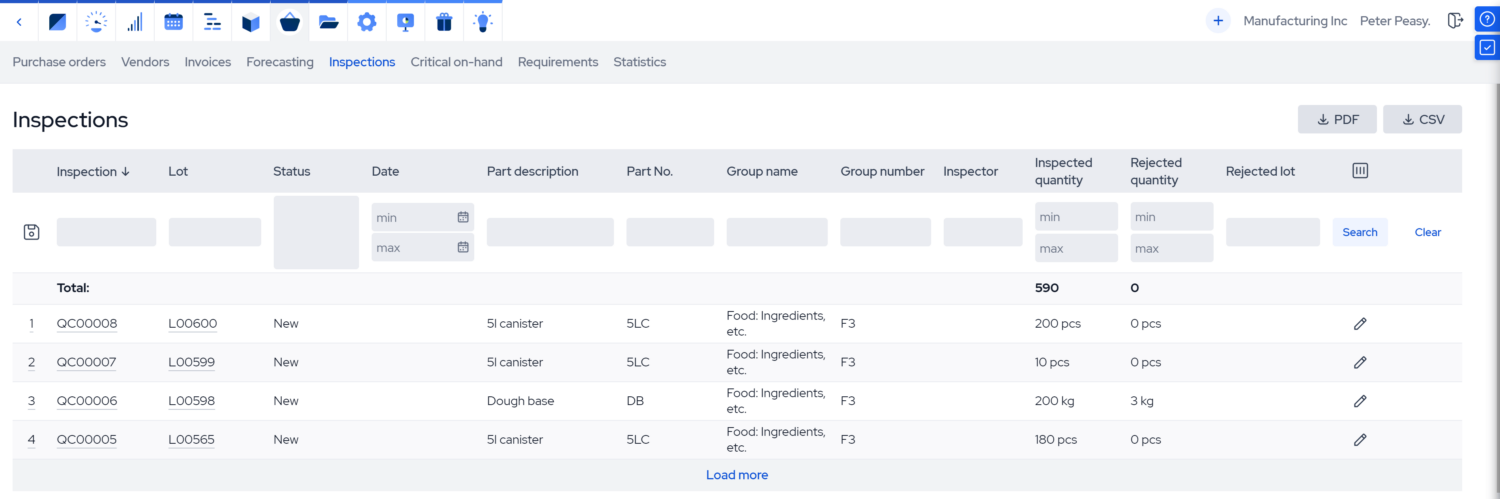Click the logout door icon
Screen dimensions: 1500x499
[1455, 21]
